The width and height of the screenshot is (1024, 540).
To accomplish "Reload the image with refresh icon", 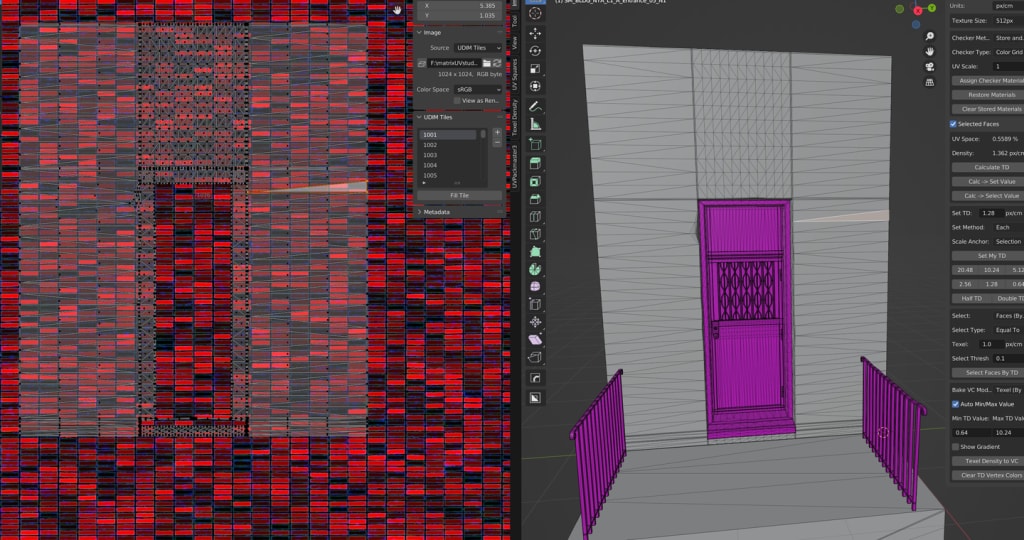I will 497,63.
